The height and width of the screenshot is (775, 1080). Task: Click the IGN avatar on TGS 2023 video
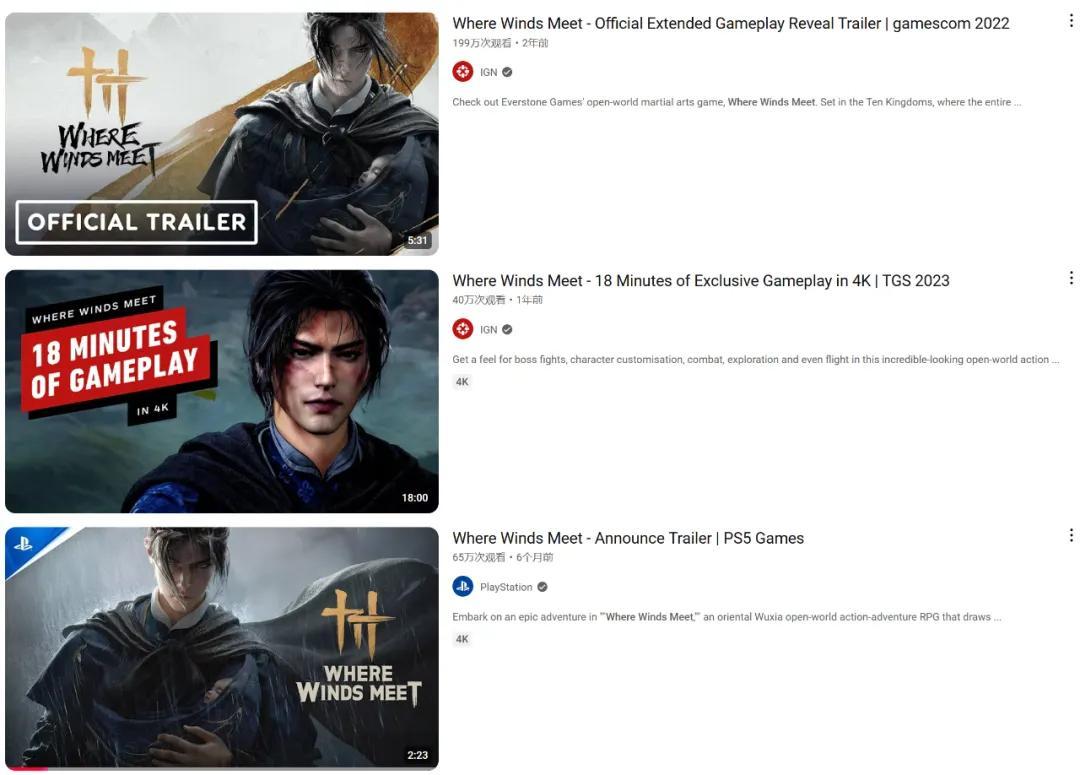(x=462, y=329)
